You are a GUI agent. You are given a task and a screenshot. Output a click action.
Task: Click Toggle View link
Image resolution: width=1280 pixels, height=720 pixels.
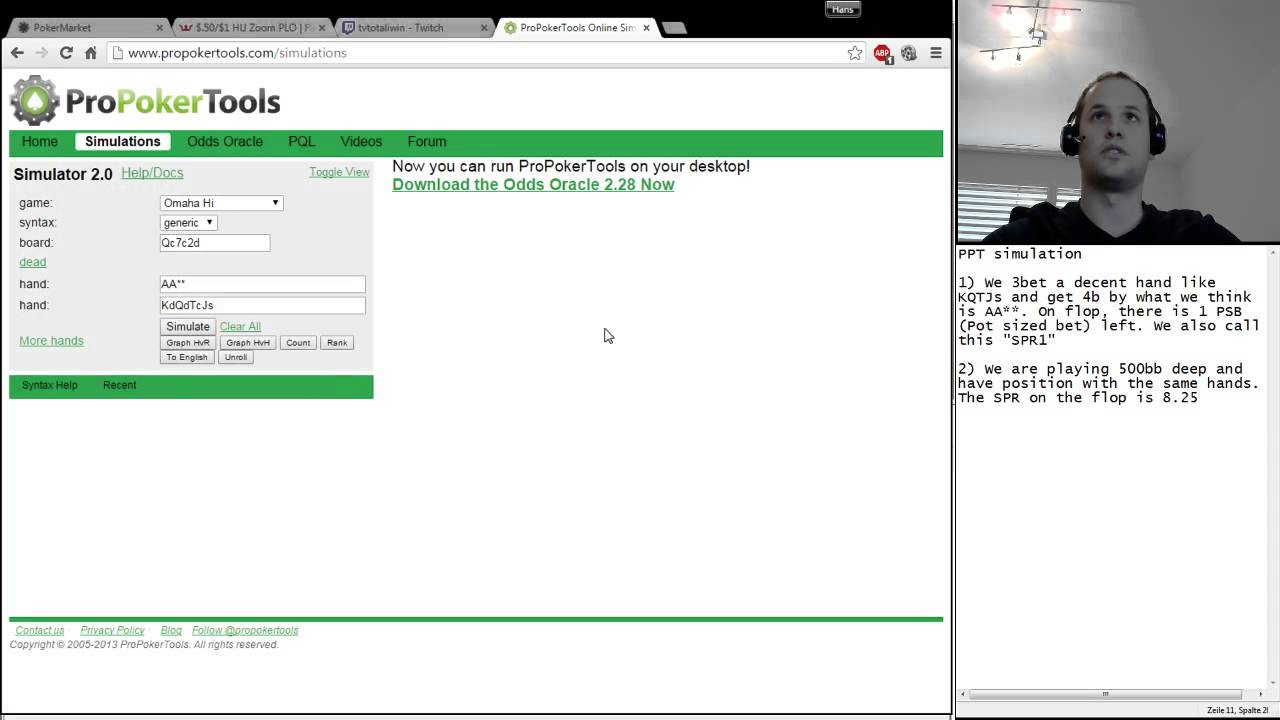339,172
